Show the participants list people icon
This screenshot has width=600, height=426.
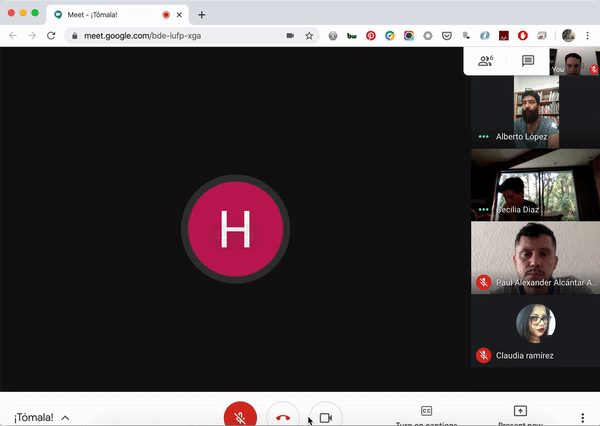tap(486, 60)
